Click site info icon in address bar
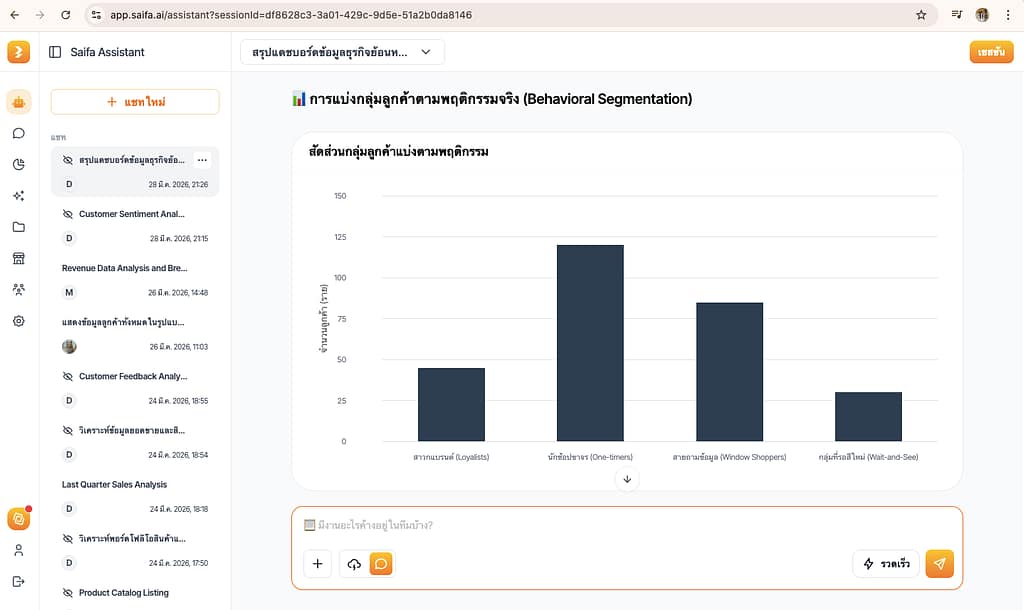Viewport: 1024px width, 610px height. point(96,14)
